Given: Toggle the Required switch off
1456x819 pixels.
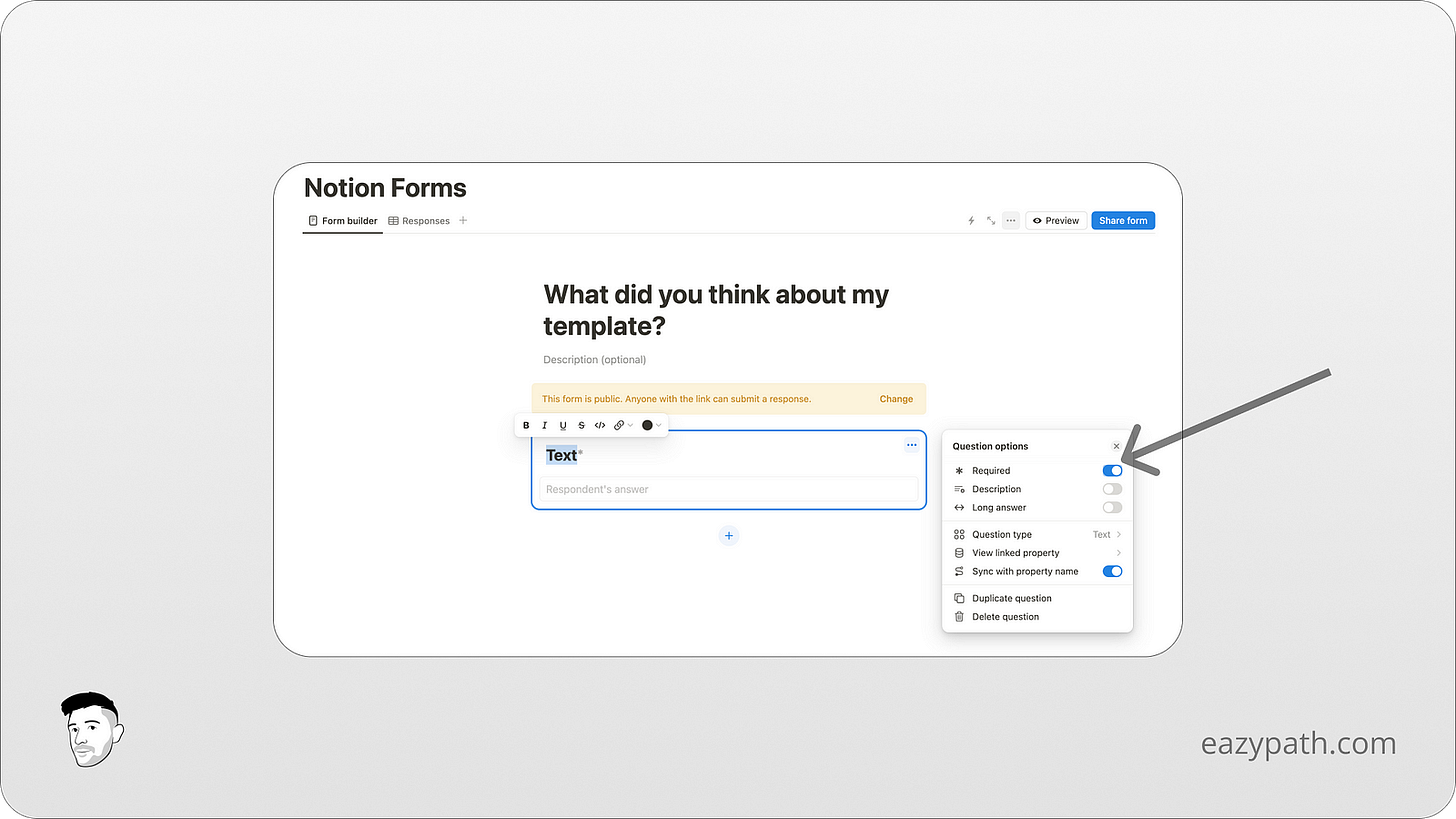Looking at the screenshot, I should 1112,470.
